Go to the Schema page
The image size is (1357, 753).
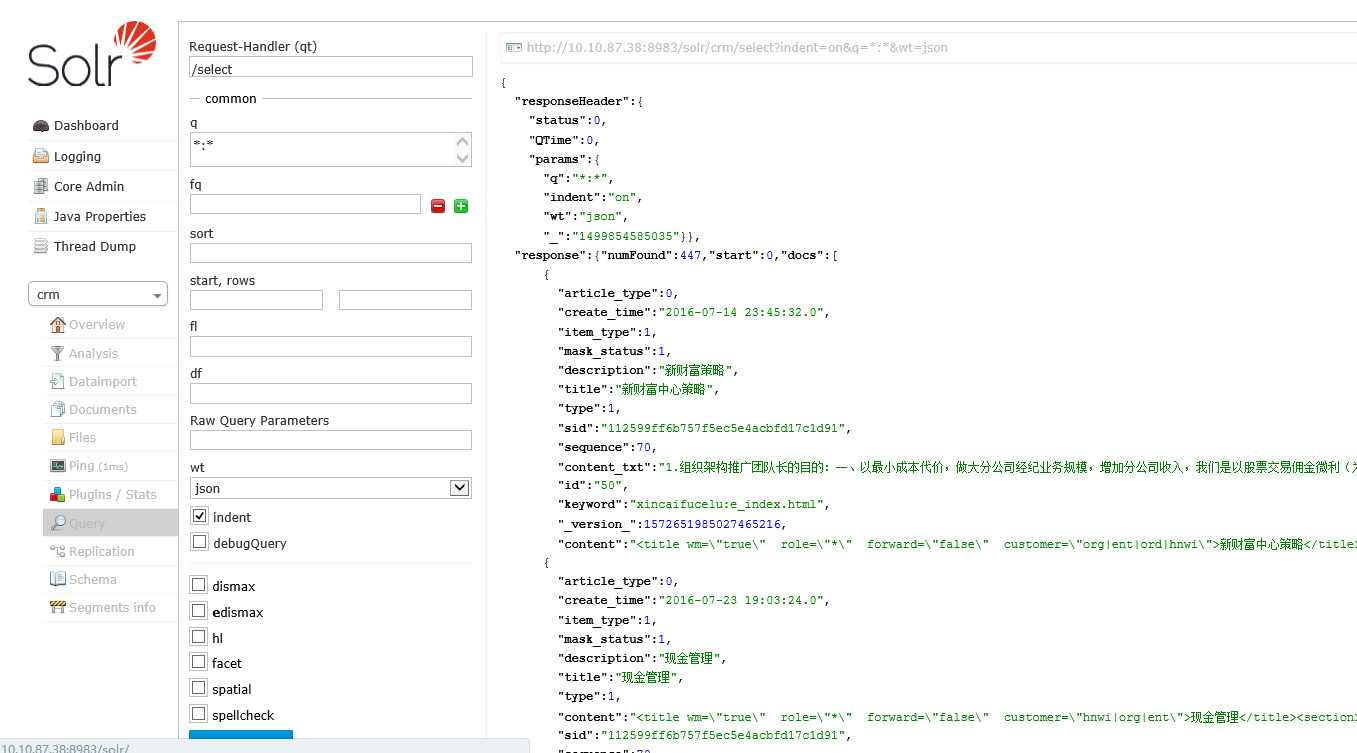coord(92,579)
